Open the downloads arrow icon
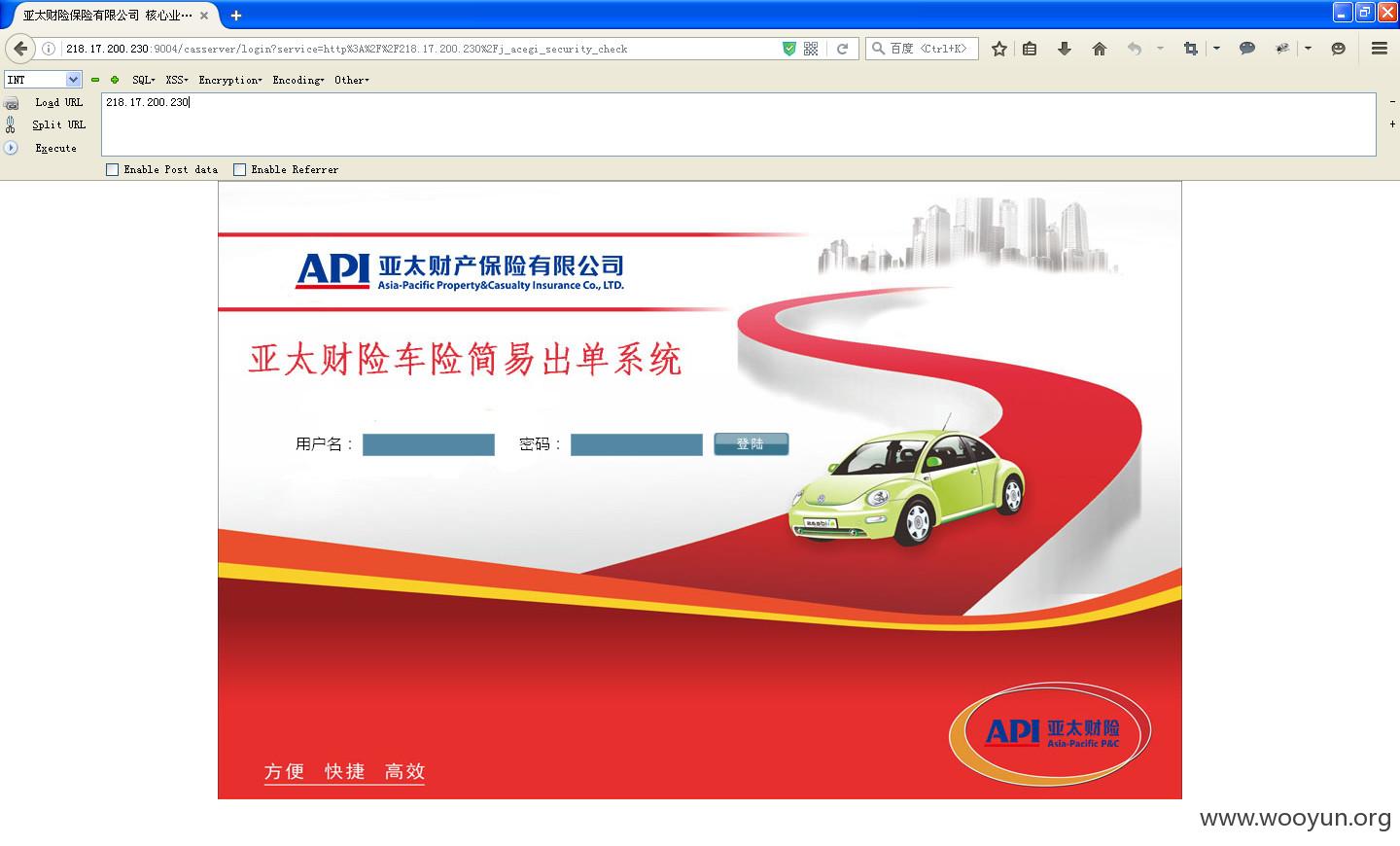Viewport: 1400px width, 846px height. click(1065, 49)
